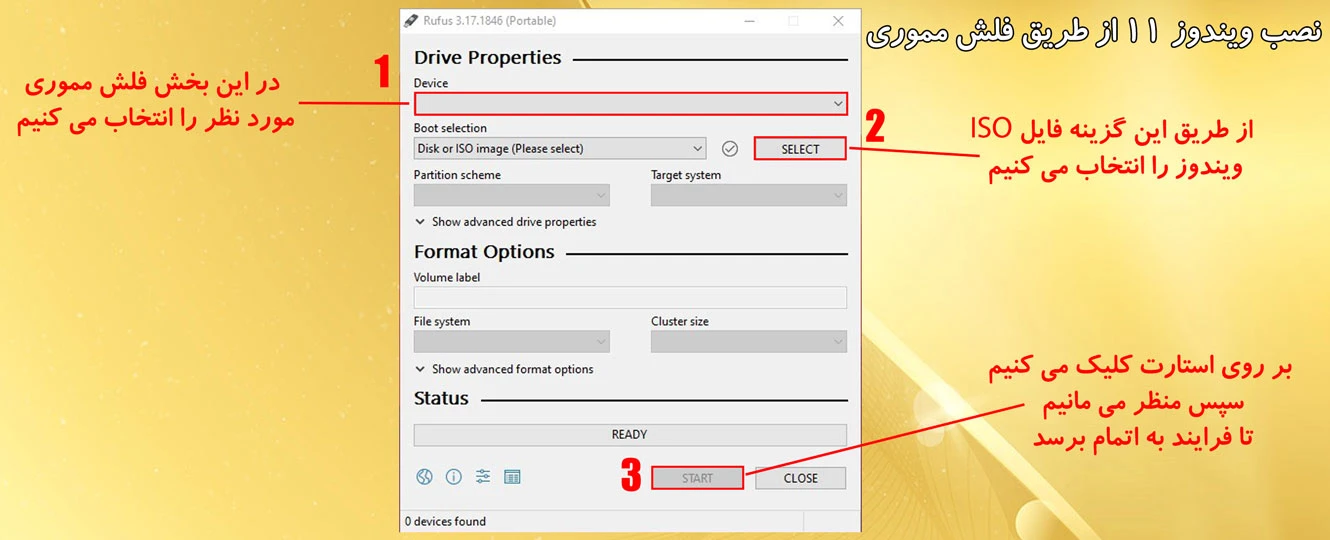Click the Volume label input field

[x=630, y=297]
